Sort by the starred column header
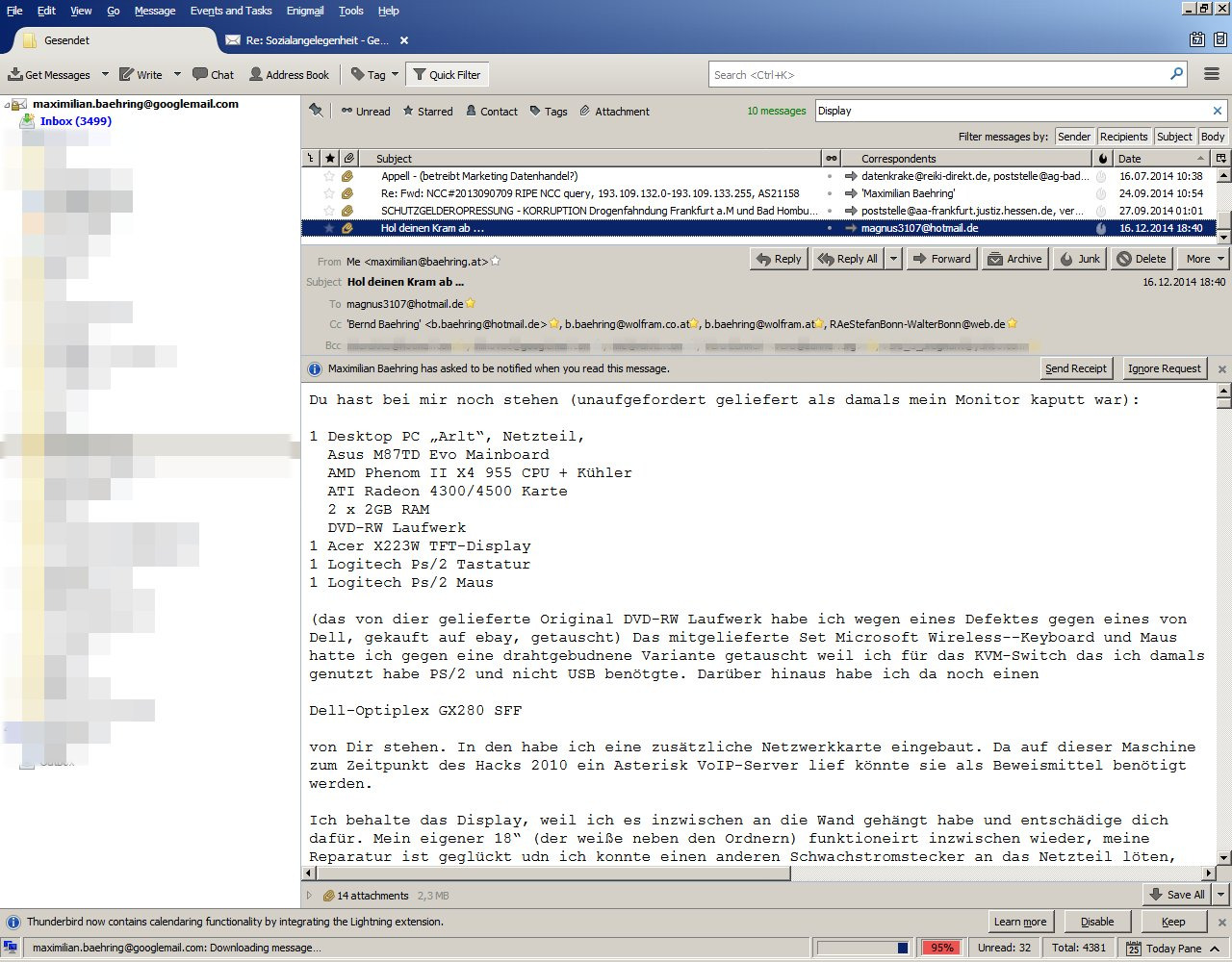Screen dimensions: 1232x962 330,158
